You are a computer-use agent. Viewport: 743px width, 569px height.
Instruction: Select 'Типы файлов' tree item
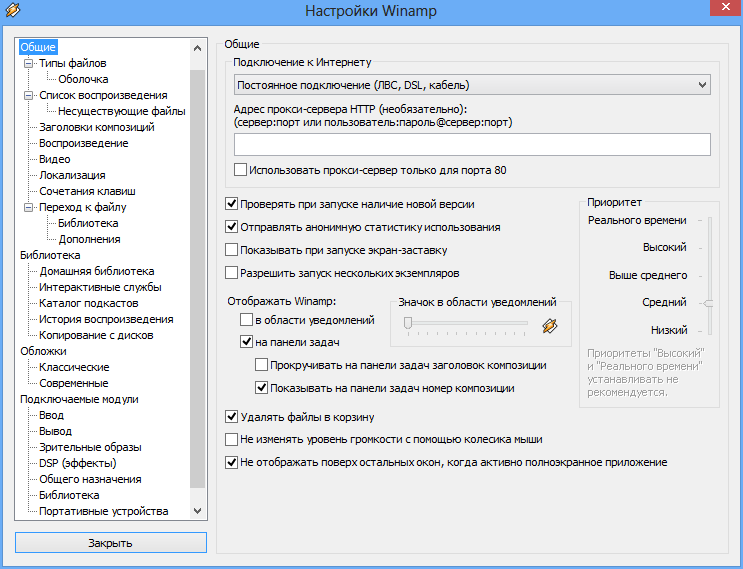tap(72, 63)
